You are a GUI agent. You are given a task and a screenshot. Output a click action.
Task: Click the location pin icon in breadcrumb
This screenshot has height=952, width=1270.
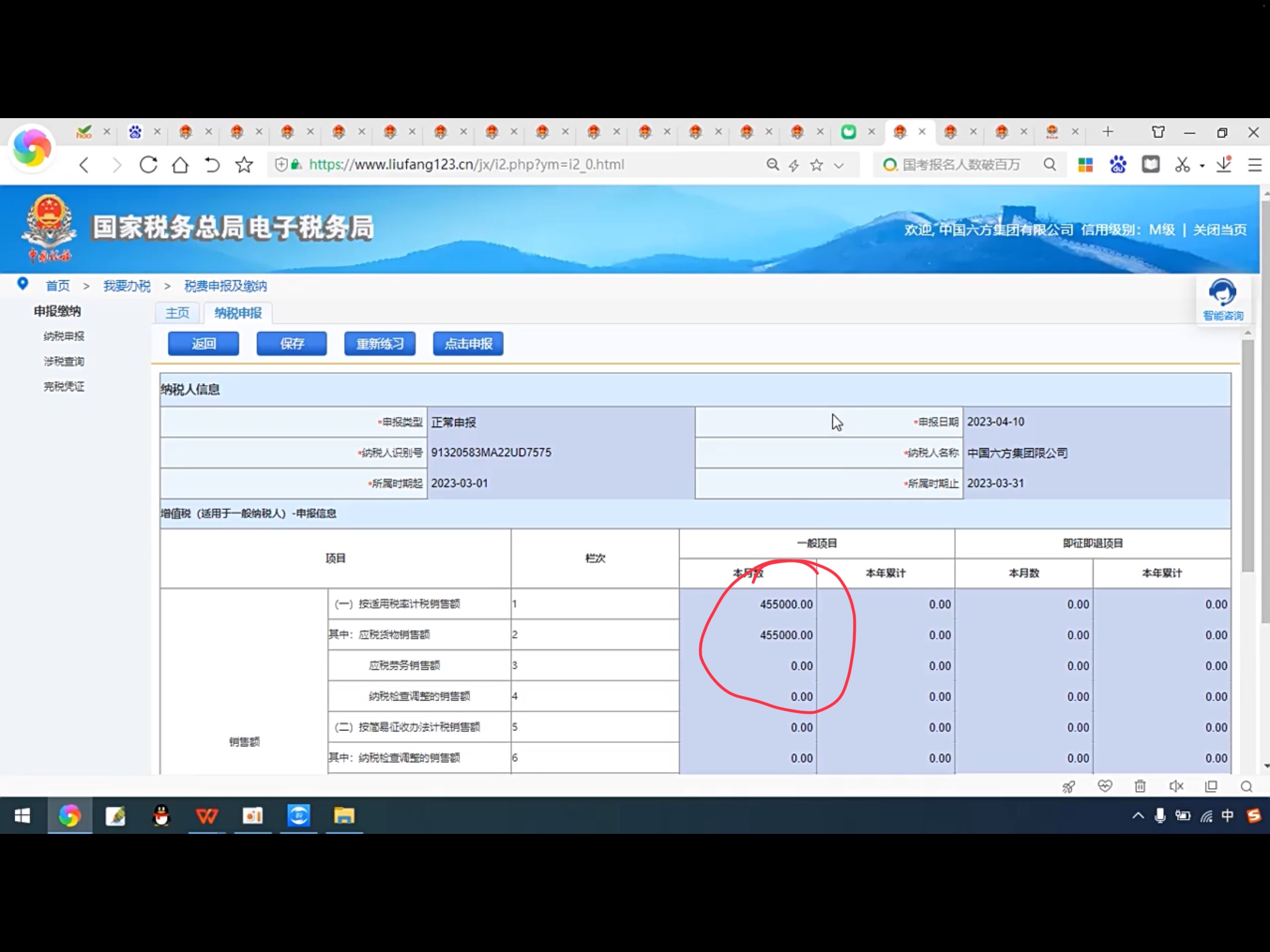tap(22, 284)
